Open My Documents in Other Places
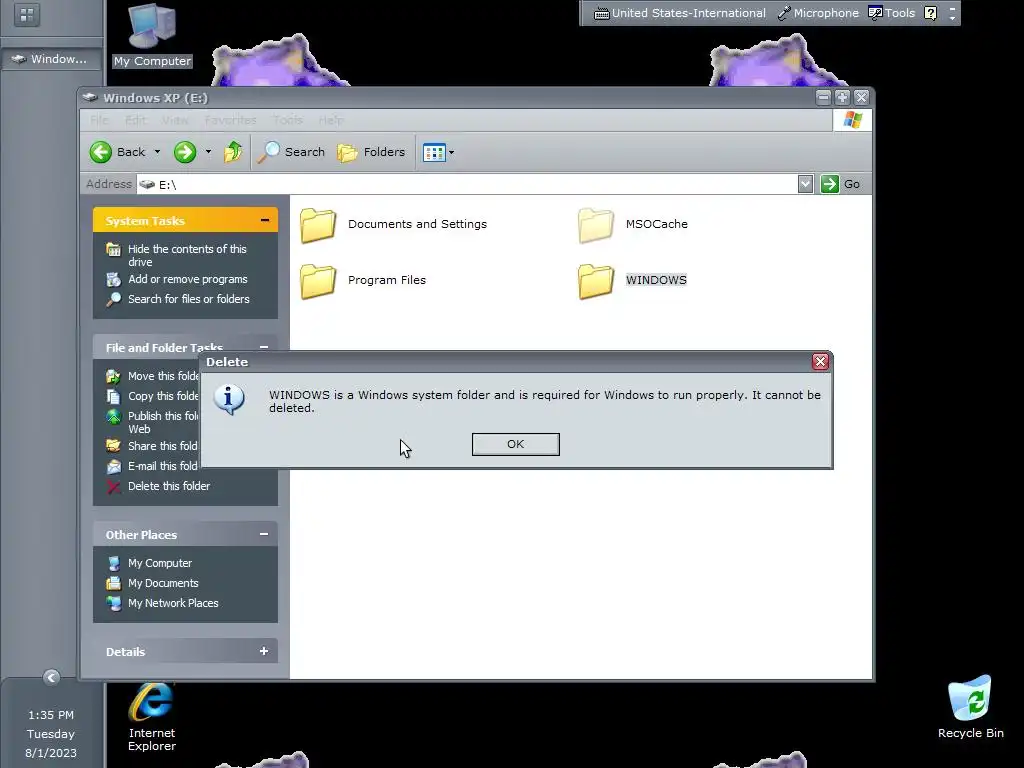Viewport: 1024px width, 768px height. pos(163,583)
